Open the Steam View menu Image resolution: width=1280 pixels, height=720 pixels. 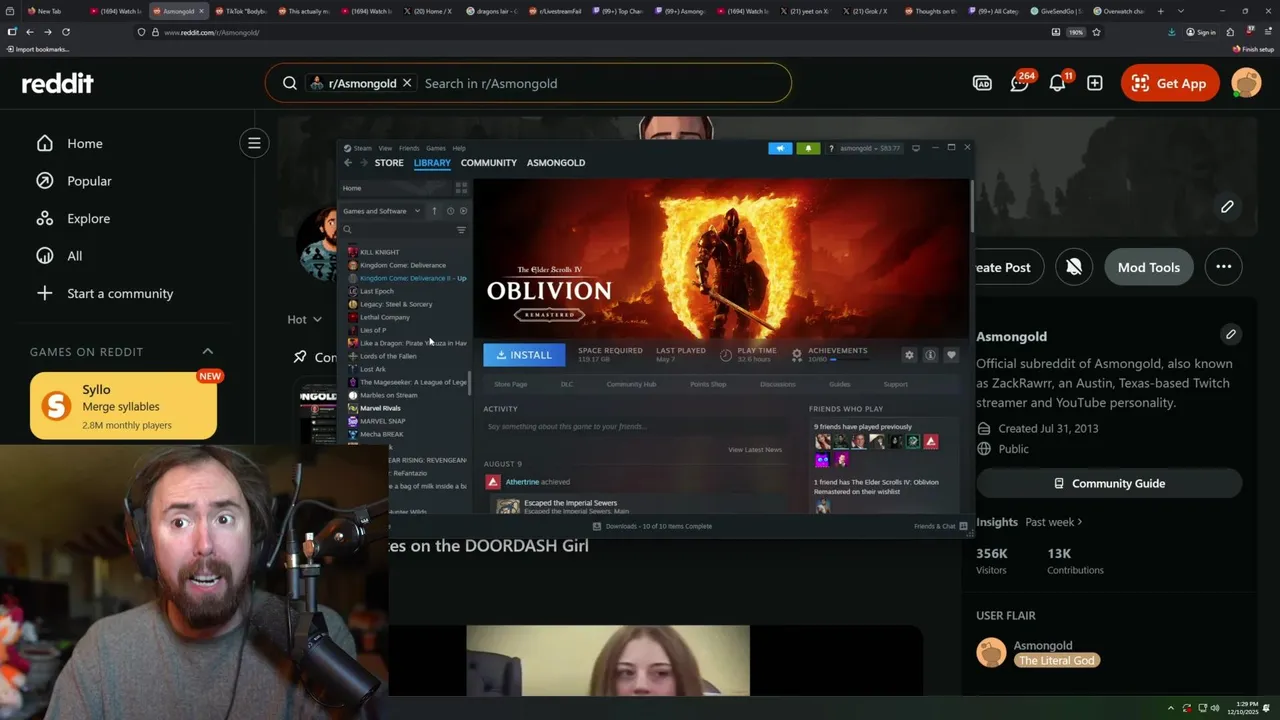pos(385,148)
